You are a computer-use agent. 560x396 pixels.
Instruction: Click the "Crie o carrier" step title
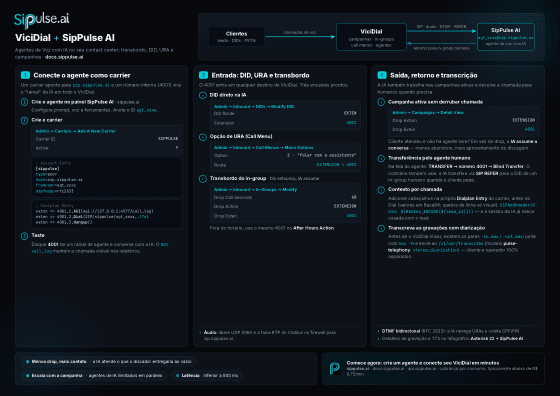[x=47, y=120]
